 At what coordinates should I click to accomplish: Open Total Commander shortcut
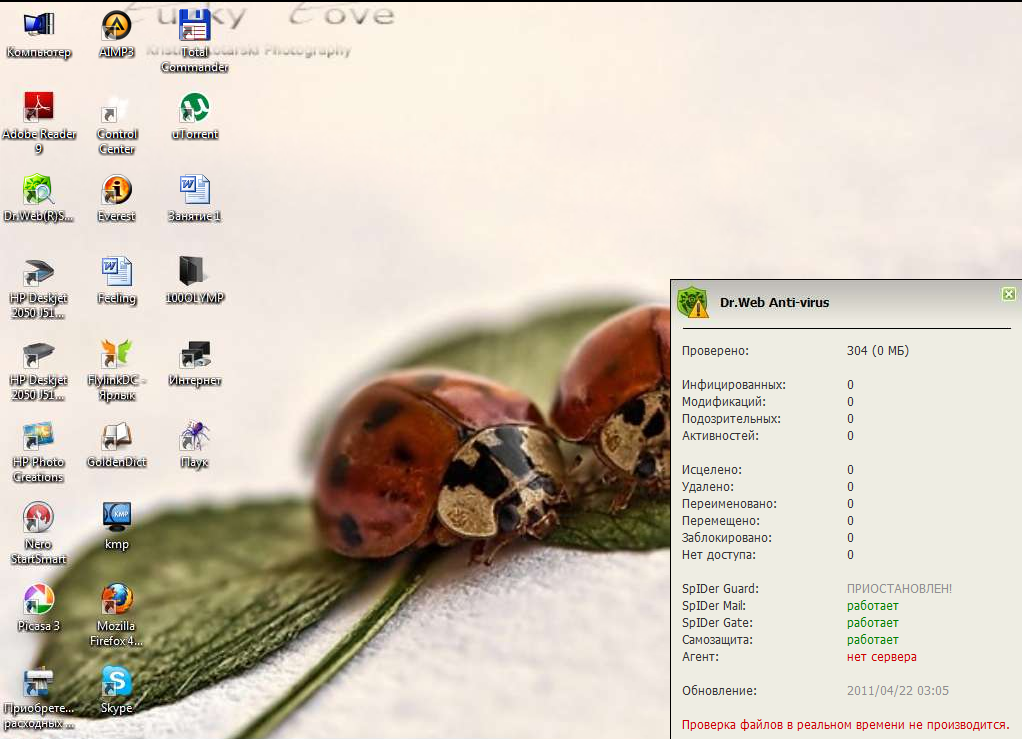[195, 26]
